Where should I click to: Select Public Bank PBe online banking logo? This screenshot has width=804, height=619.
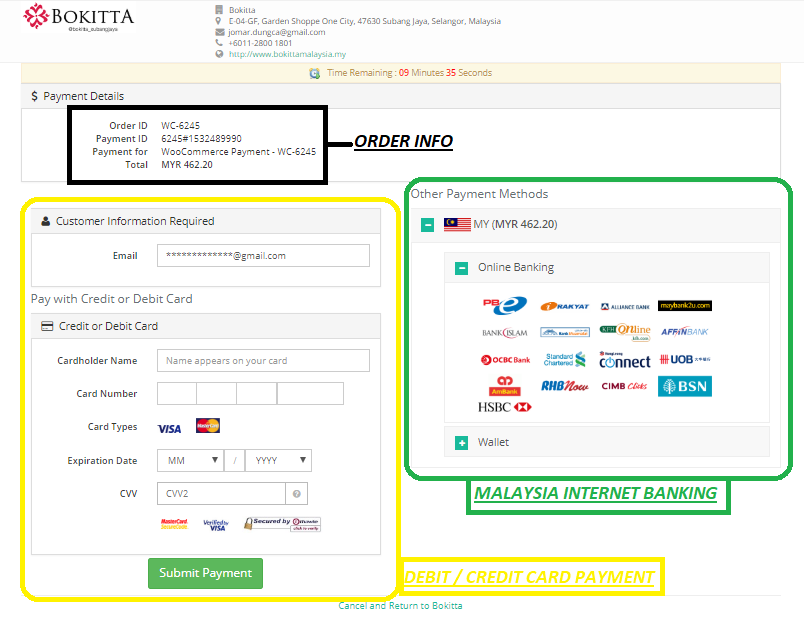coord(505,305)
